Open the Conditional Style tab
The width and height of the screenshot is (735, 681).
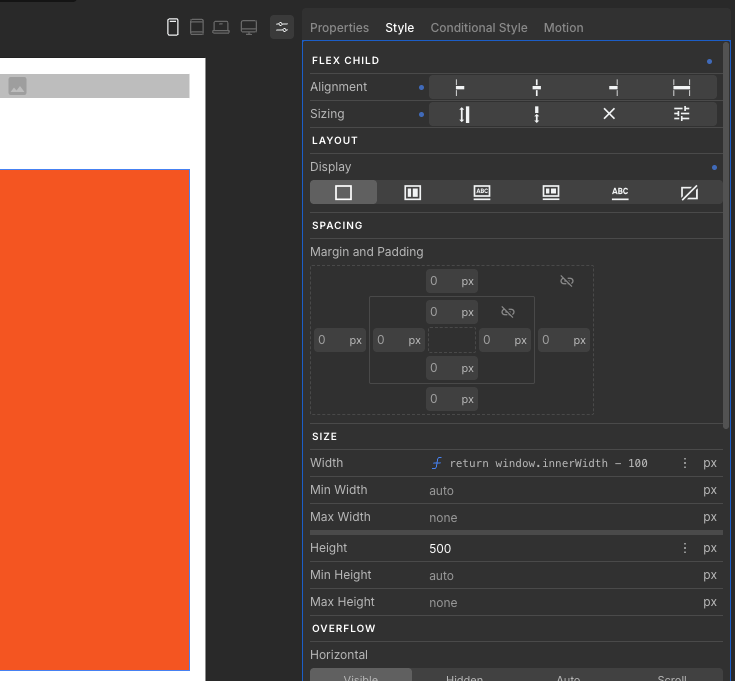point(478,27)
